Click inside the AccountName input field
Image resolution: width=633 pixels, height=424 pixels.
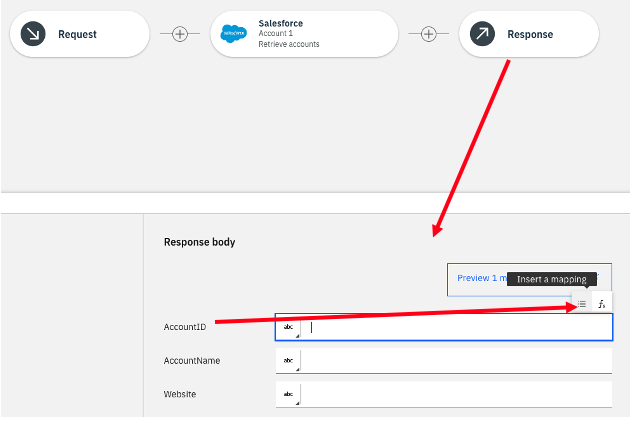coord(456,361)
